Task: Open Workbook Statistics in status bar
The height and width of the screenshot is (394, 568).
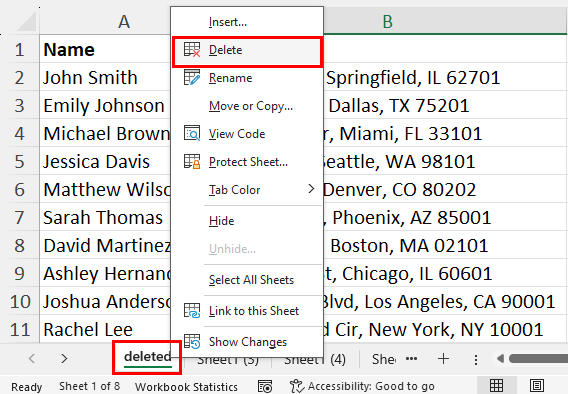Action: [x=186, y=387]
